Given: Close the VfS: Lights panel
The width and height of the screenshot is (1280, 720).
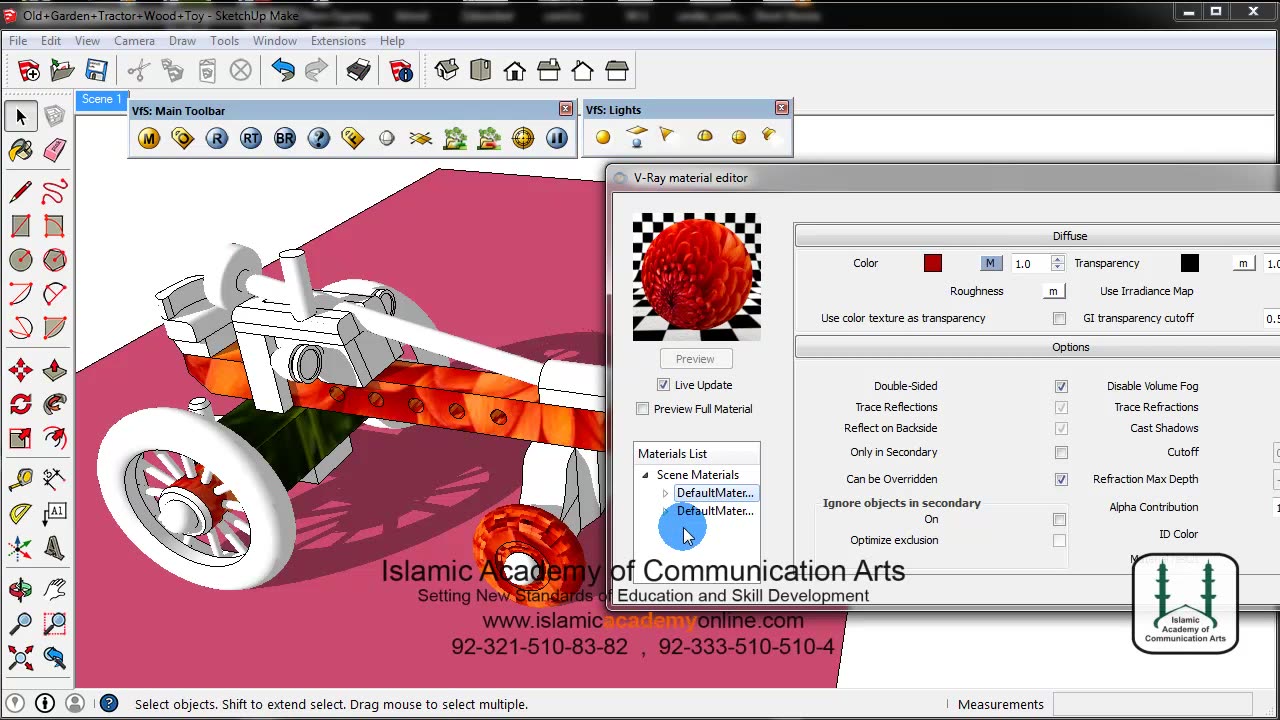Looking at the screenshot, I should click(782, 108).
